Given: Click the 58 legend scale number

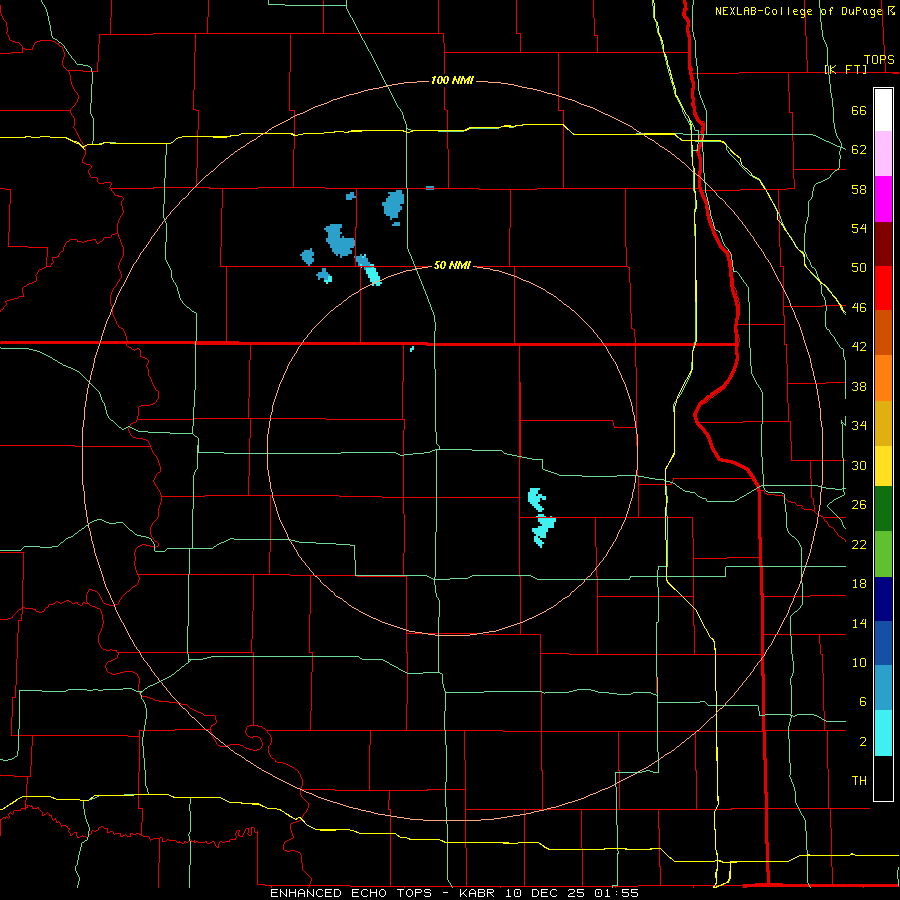Looking at the screenshot, I should tap(859, 189).
